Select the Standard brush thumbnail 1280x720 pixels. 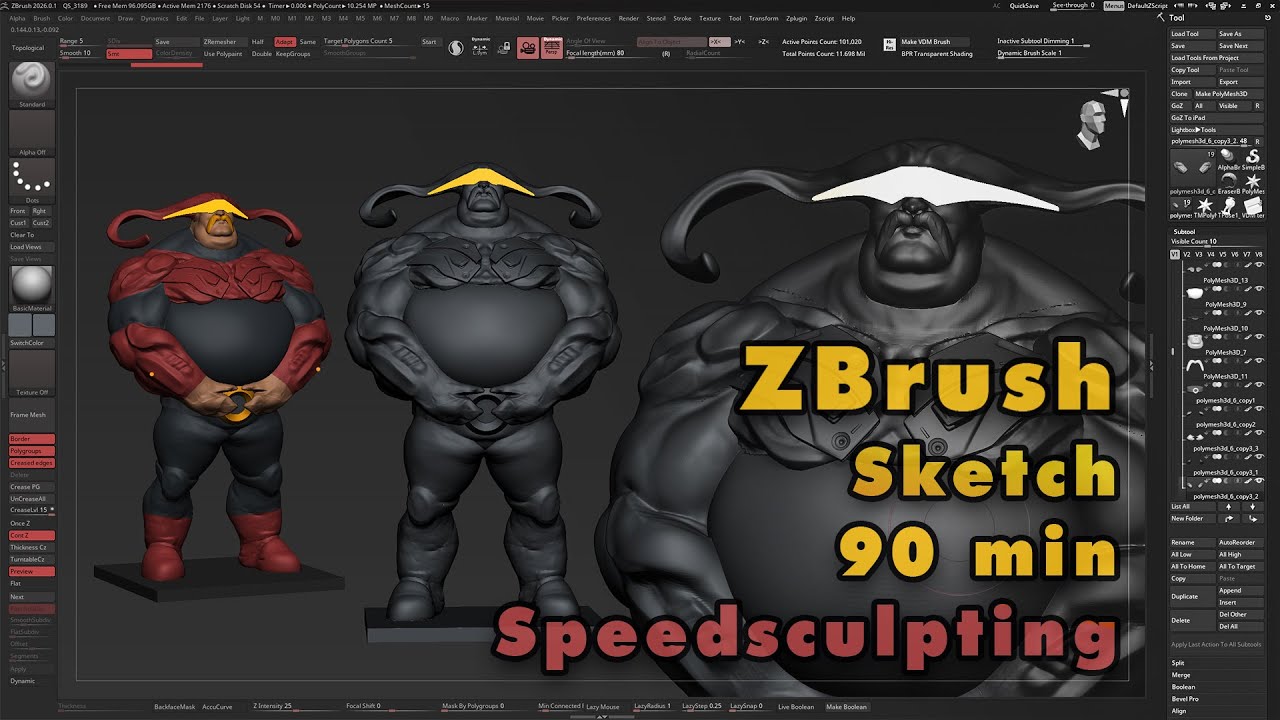[31, 81]
